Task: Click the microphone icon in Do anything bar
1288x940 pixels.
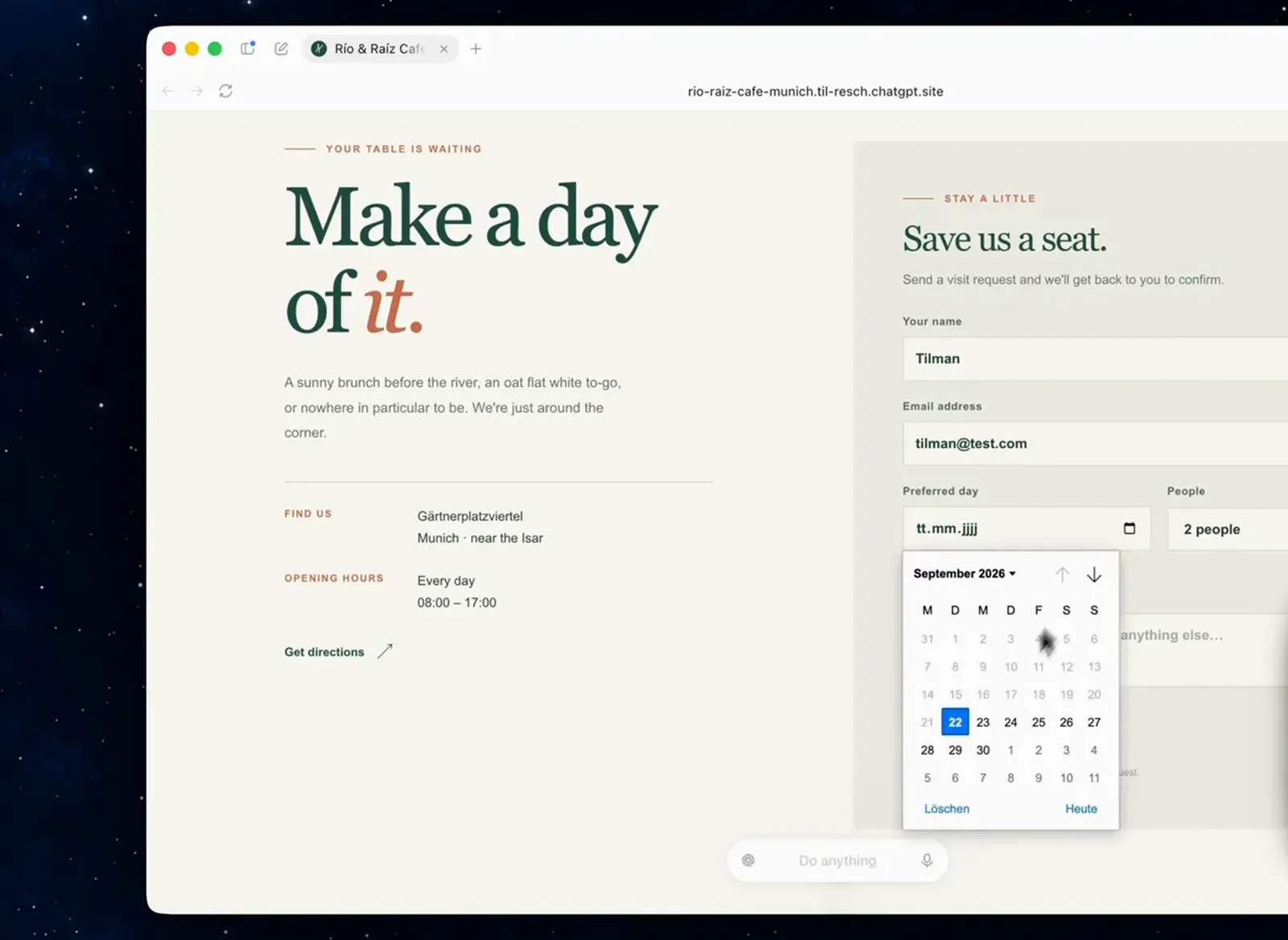Action: click(x=927, y=860)
